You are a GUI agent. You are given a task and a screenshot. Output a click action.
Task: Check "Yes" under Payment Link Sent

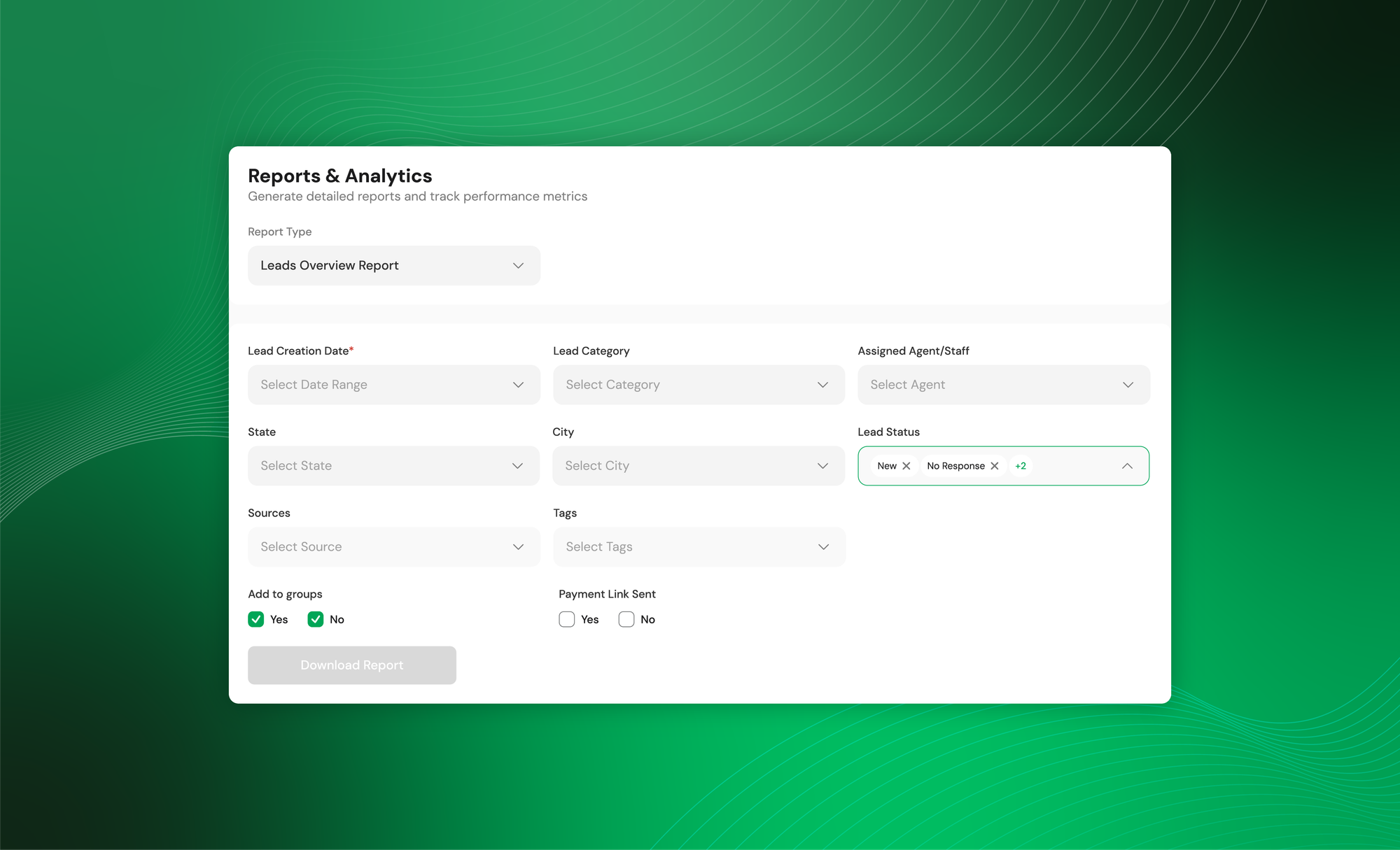[x=566, y=619]
